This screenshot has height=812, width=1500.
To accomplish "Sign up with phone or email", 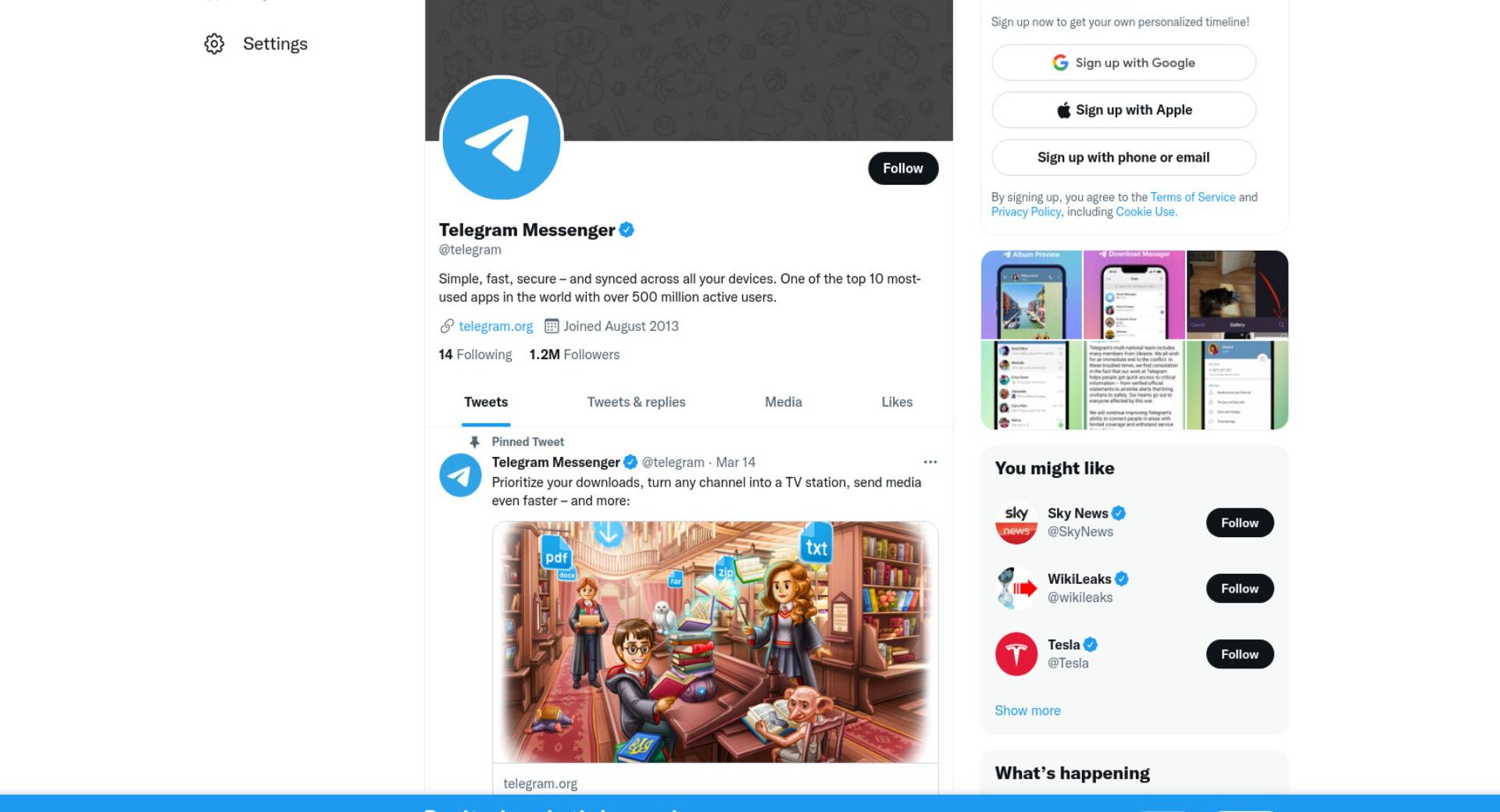I will 1123,158.
